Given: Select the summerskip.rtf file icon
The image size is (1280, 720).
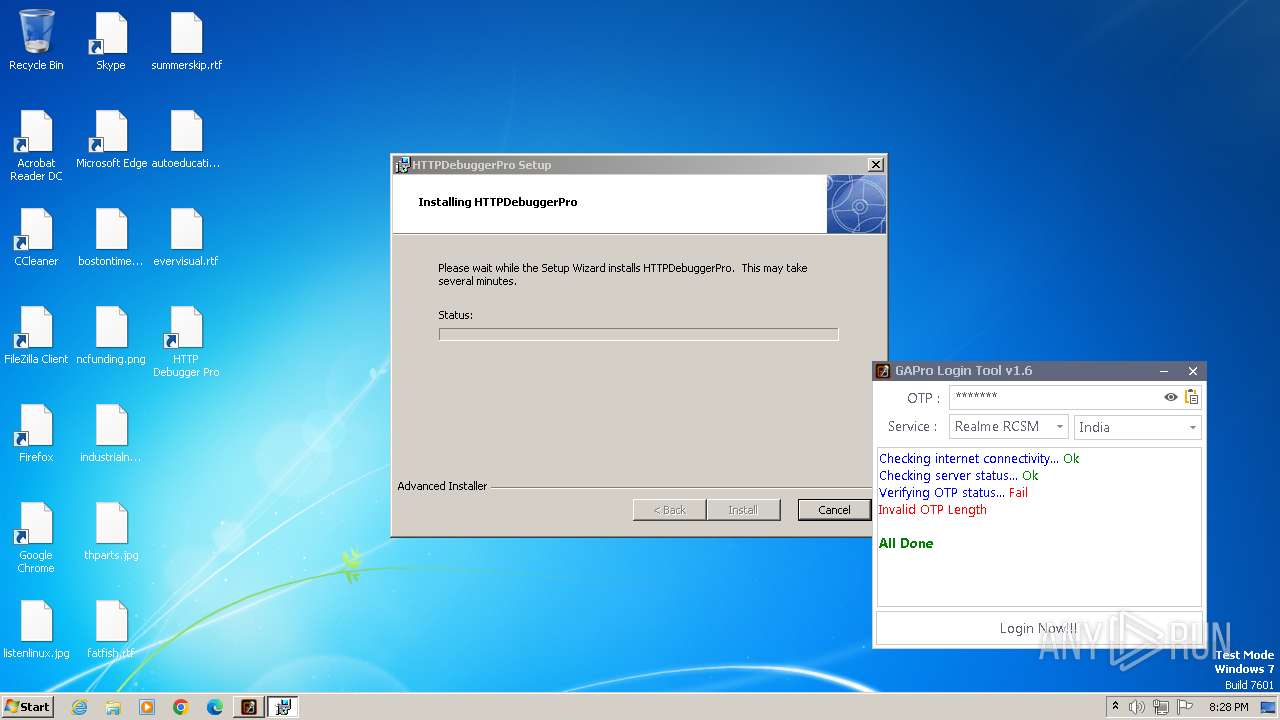Looking at the screenshot, I should point(187,40).
